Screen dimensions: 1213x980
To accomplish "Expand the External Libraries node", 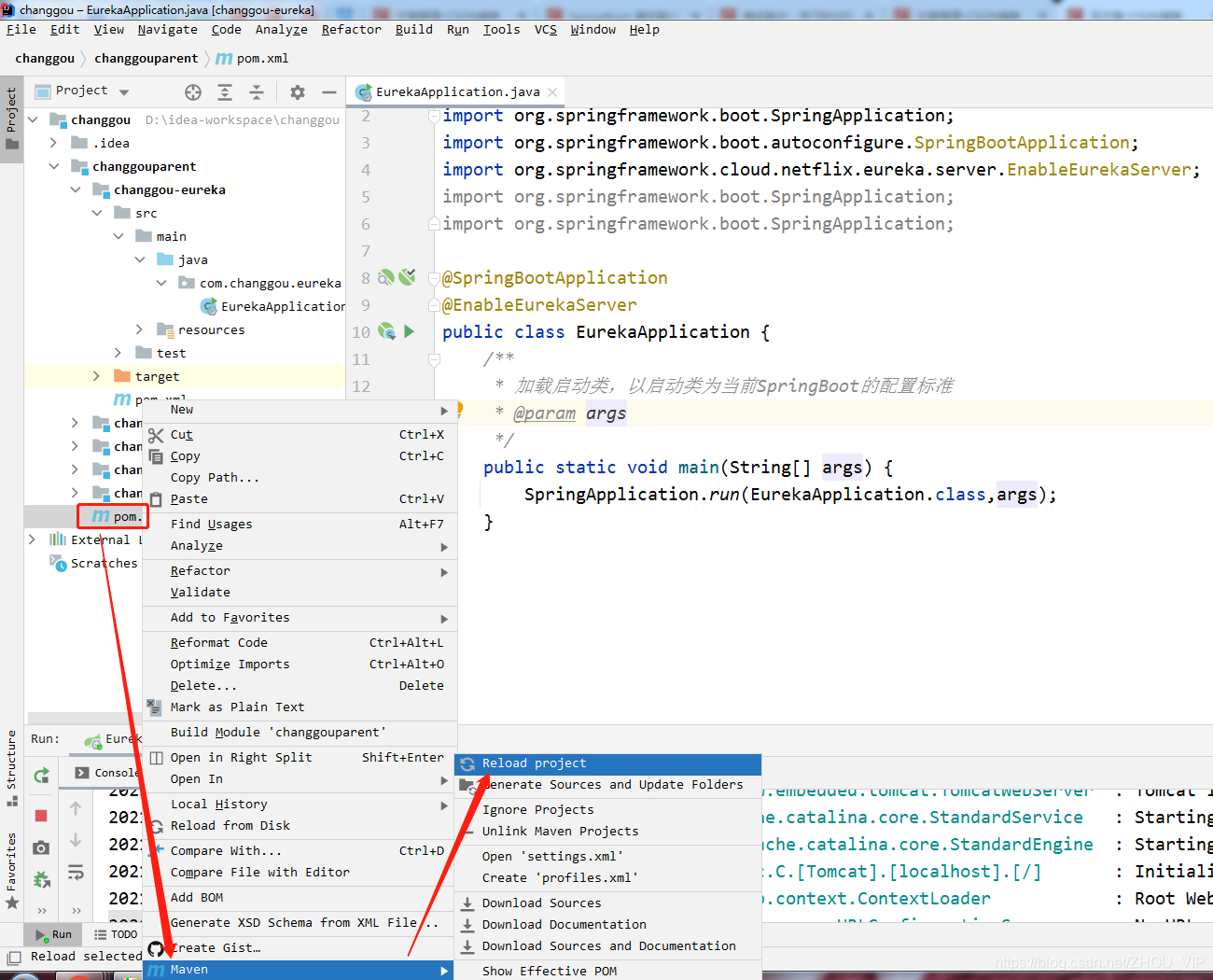I will click(33, 539).
